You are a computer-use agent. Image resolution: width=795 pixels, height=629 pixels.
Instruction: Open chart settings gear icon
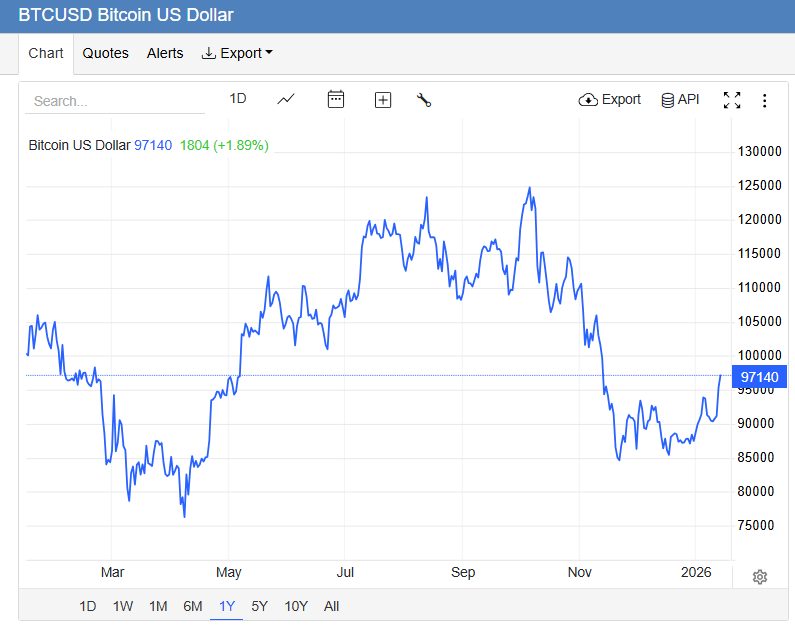click(760, 577)
